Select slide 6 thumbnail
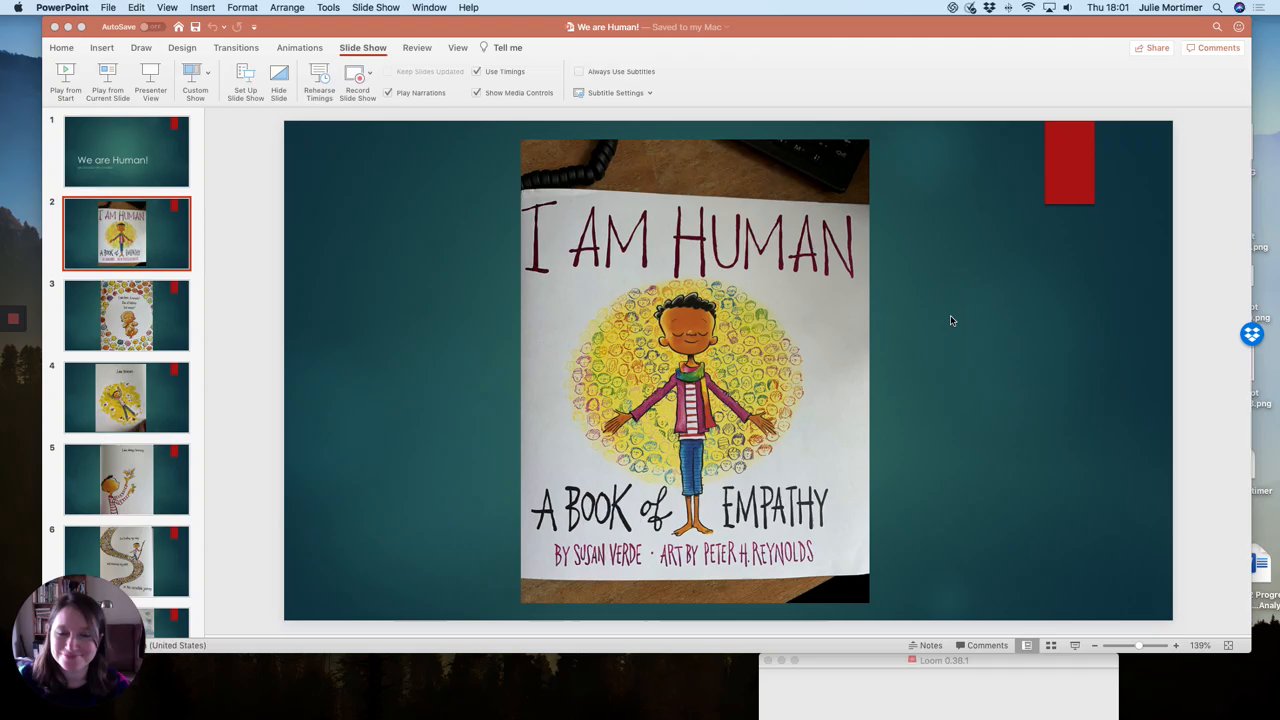Viewport: 1280px width, 720px height. 126,562
